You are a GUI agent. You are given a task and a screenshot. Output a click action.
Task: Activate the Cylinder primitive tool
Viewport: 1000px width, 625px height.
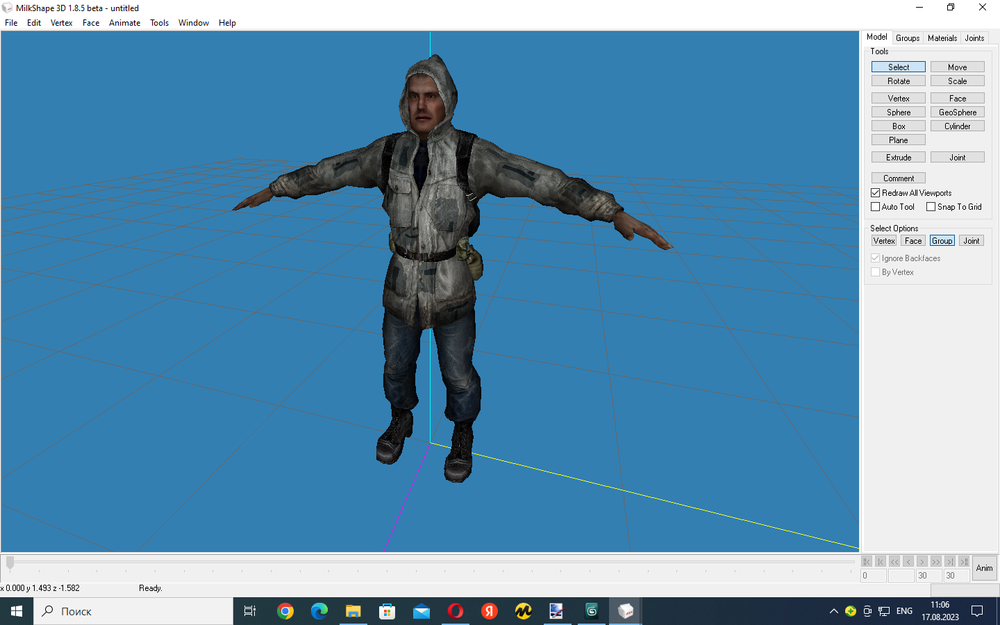[957, 126]
